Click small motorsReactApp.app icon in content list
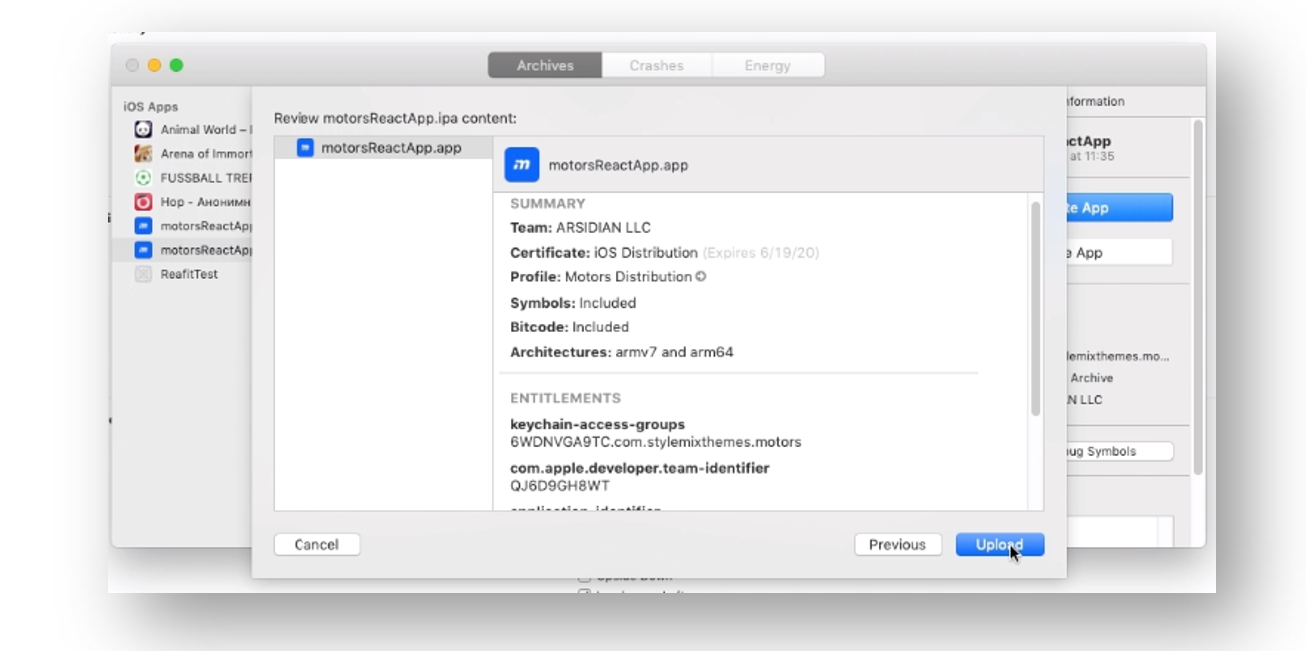Viewport: 1306px width, 651px height. point(305,148)
